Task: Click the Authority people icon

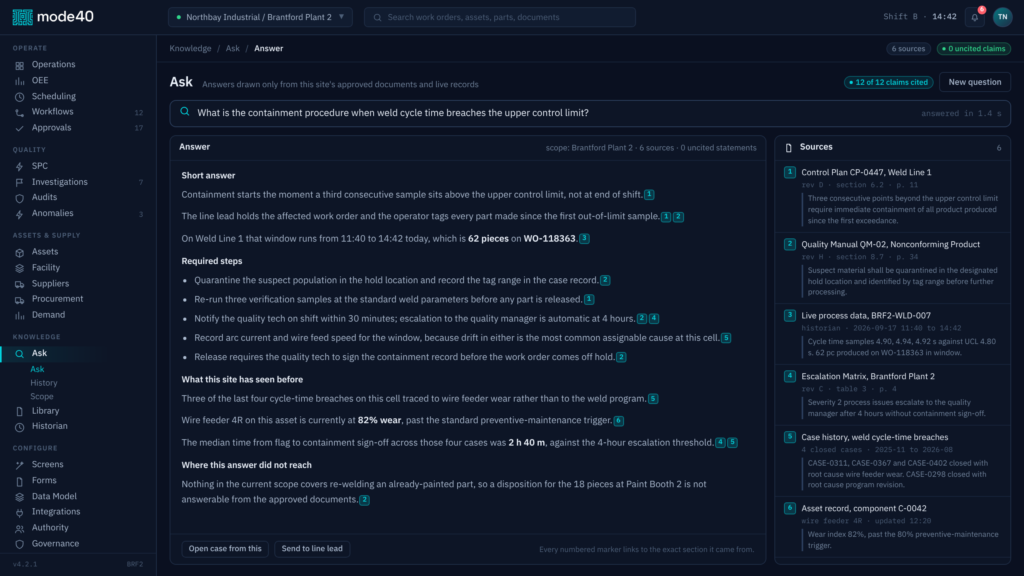Action: (x=20, y=528)
